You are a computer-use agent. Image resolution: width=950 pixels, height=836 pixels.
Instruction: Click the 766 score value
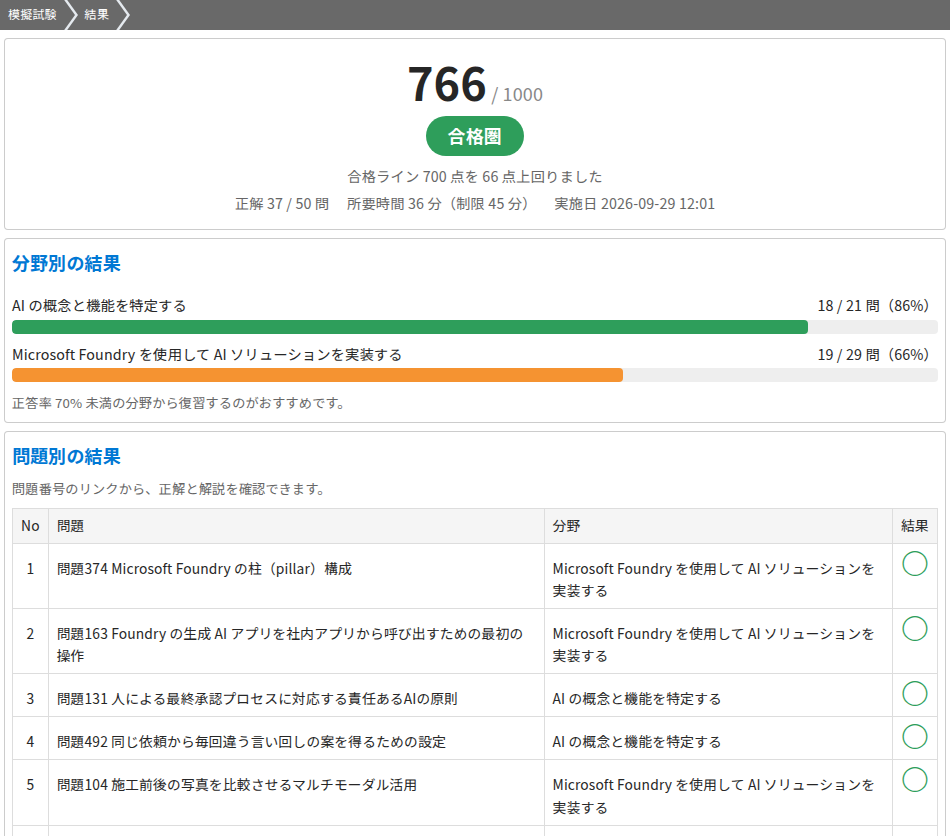[x=447, y=84]
